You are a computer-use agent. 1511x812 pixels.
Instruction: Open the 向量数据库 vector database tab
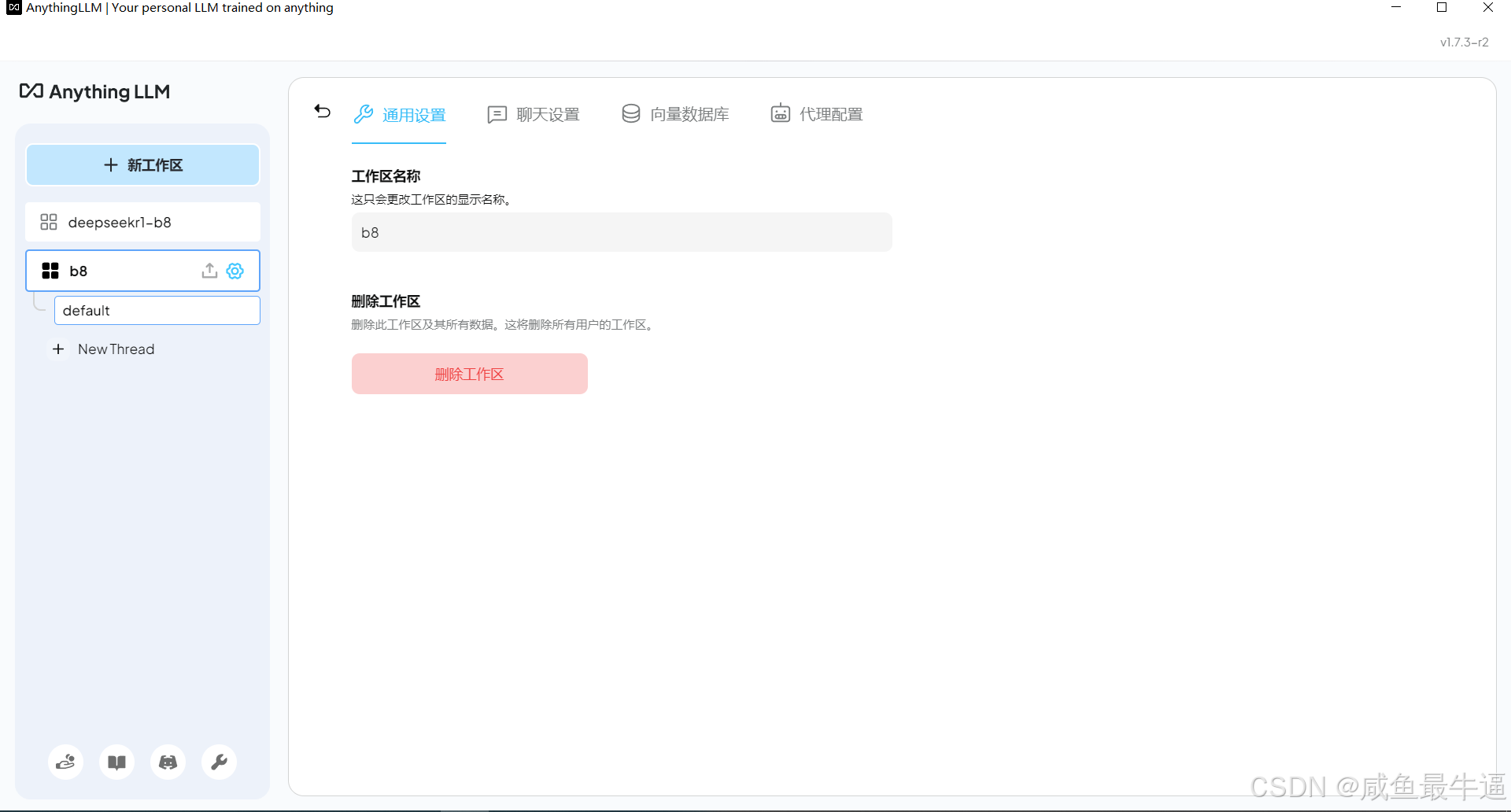point(675,114)
